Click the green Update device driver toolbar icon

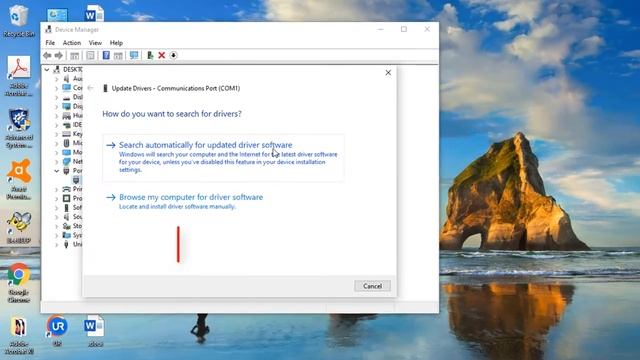pyautogui.click(x=150, y=55)
